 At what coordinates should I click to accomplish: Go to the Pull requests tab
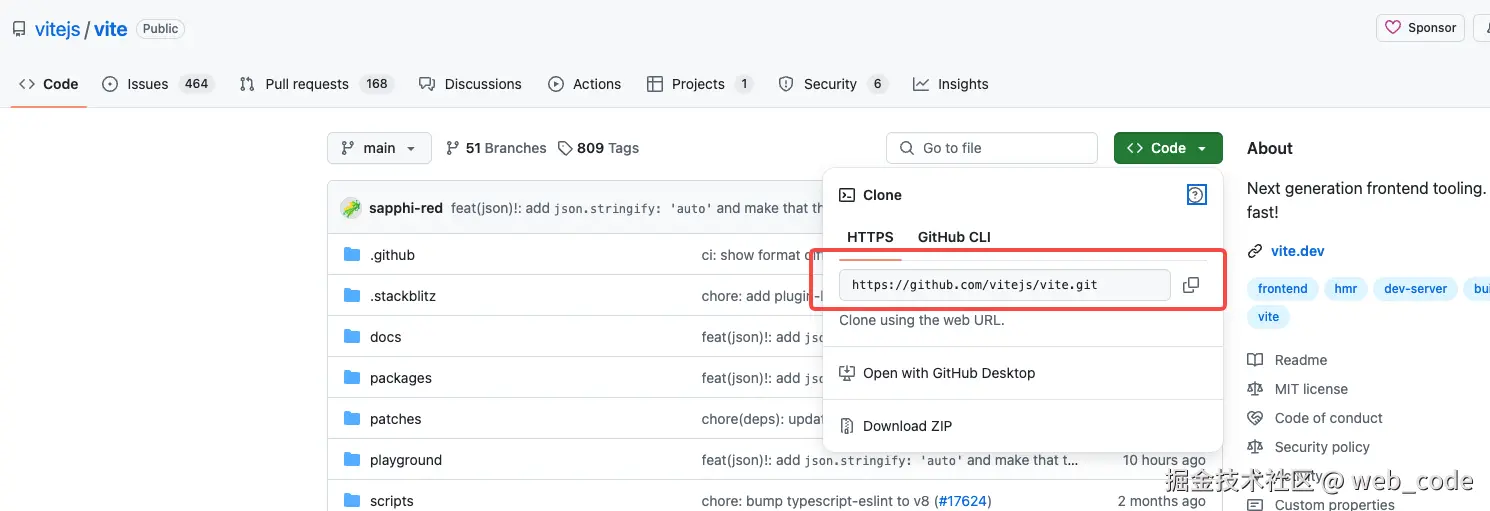(x=306, y=84)
